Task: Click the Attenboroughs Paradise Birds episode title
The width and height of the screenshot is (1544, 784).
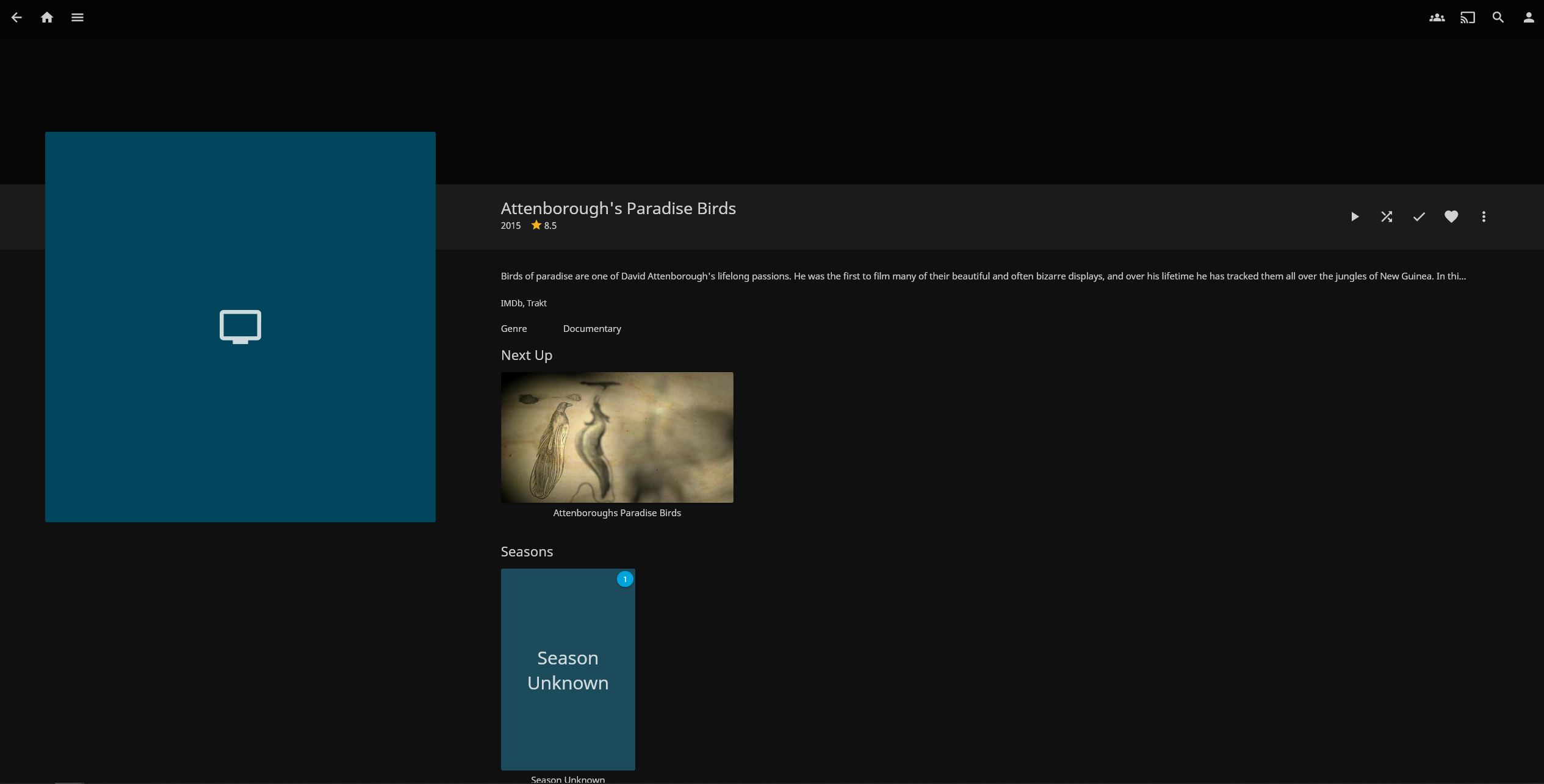Action: click(x=617, y=513)
